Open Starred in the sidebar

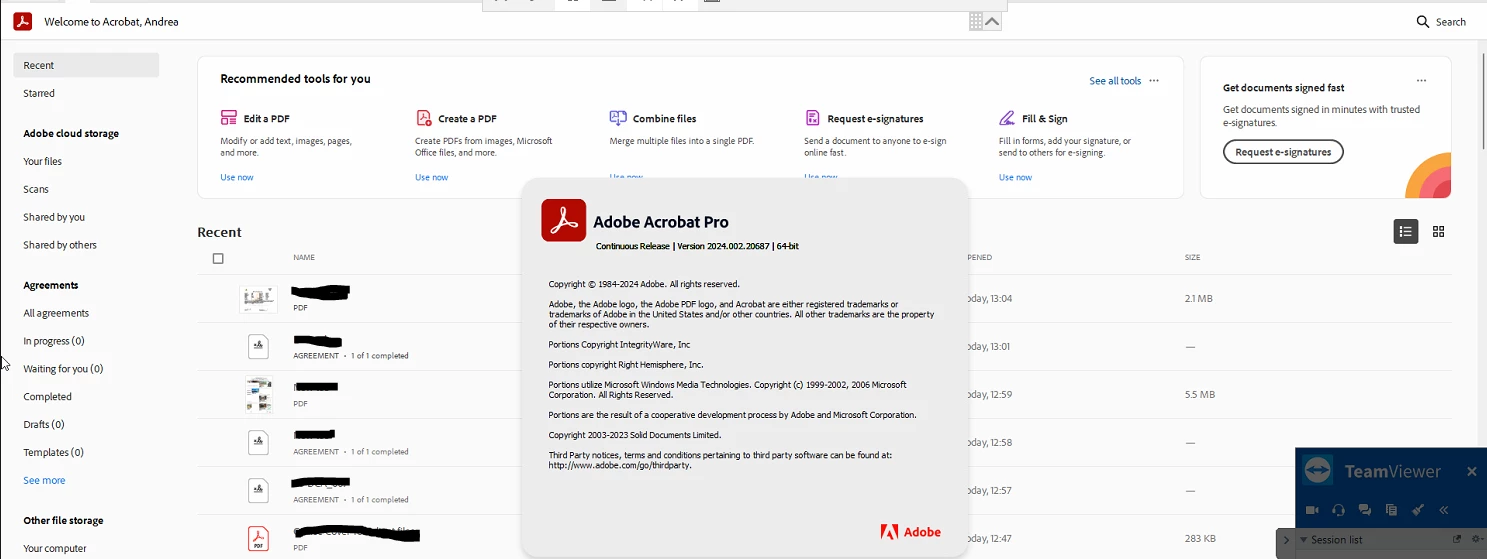pos(39,93)
